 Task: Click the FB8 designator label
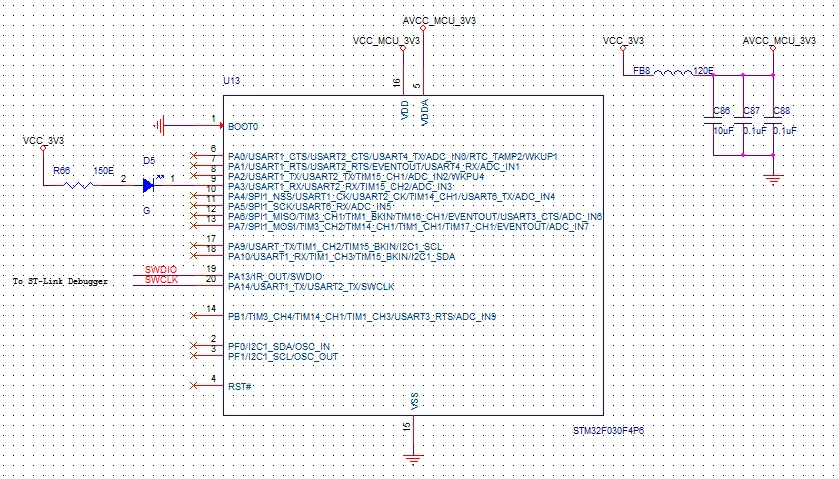(642, 70)
